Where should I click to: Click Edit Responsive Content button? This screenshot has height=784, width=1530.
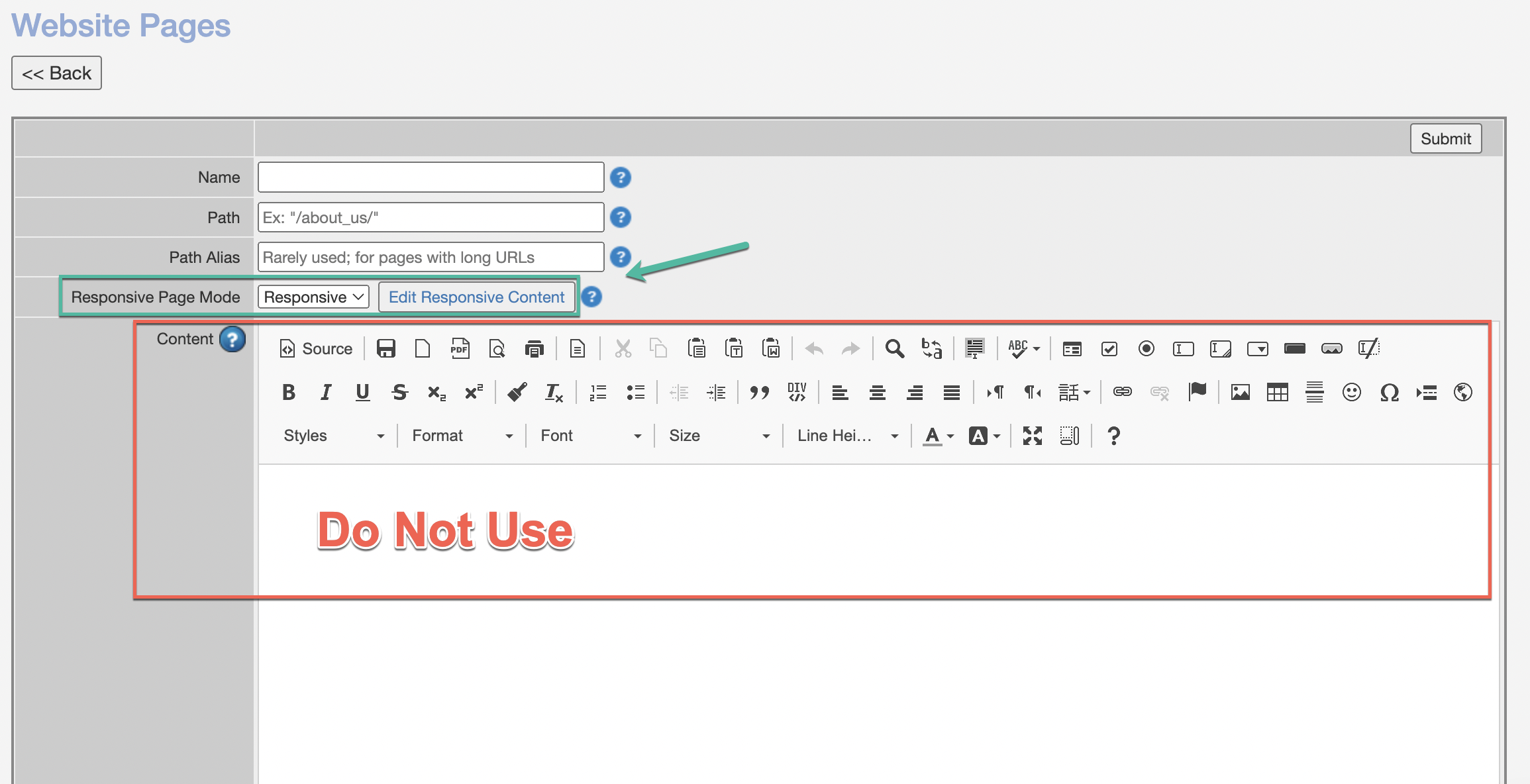click(x=476, y=297)
